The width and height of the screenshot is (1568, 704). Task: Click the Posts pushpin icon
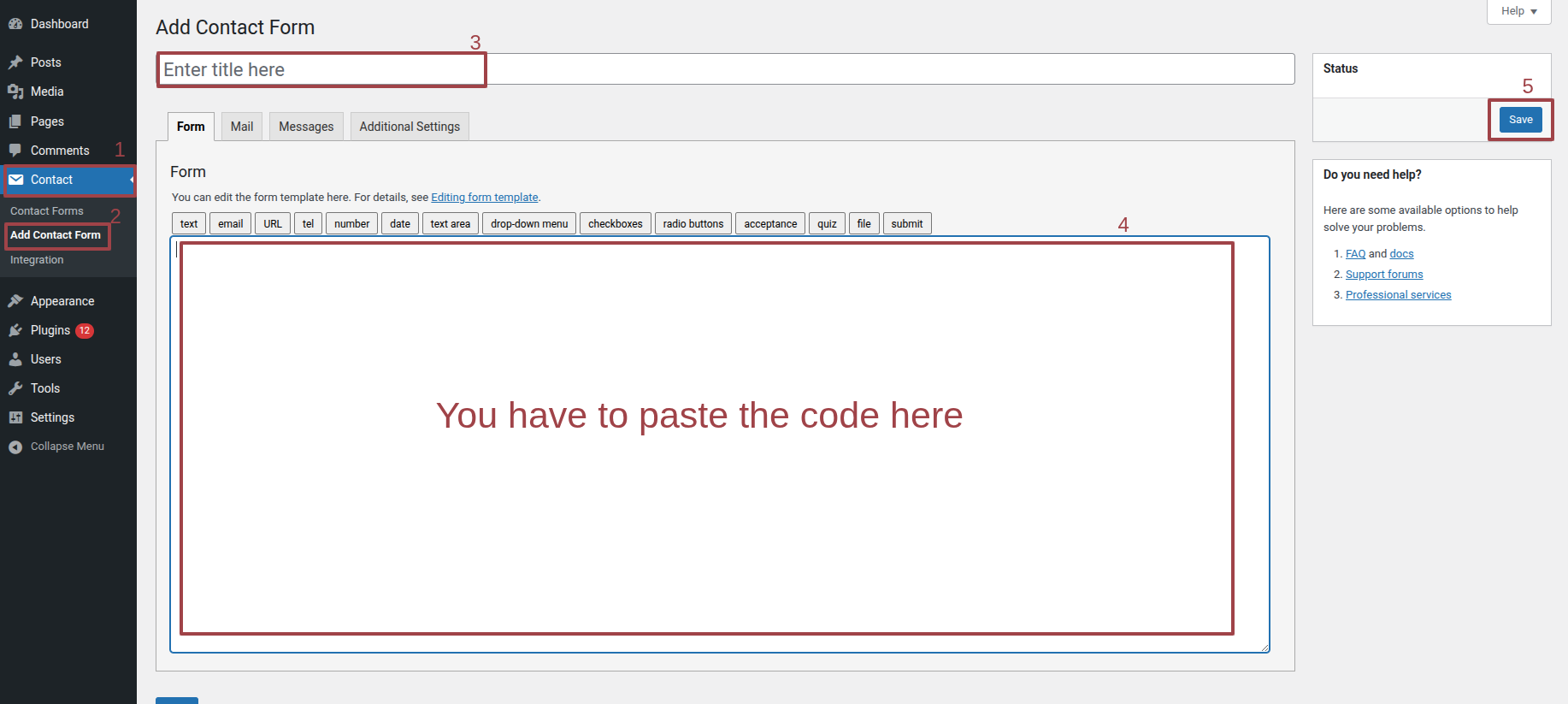(x=15, y=62)
